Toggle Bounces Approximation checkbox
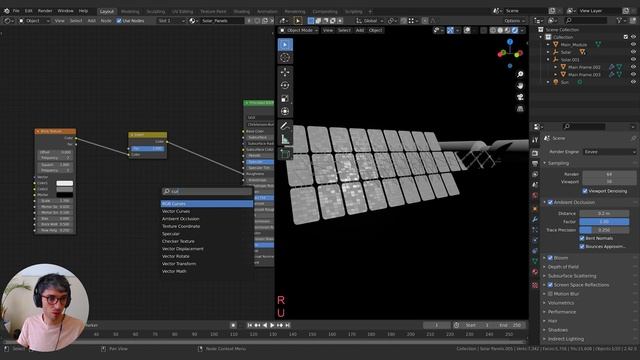This screenshot has height=360, width=640. [x=582, y=247]
